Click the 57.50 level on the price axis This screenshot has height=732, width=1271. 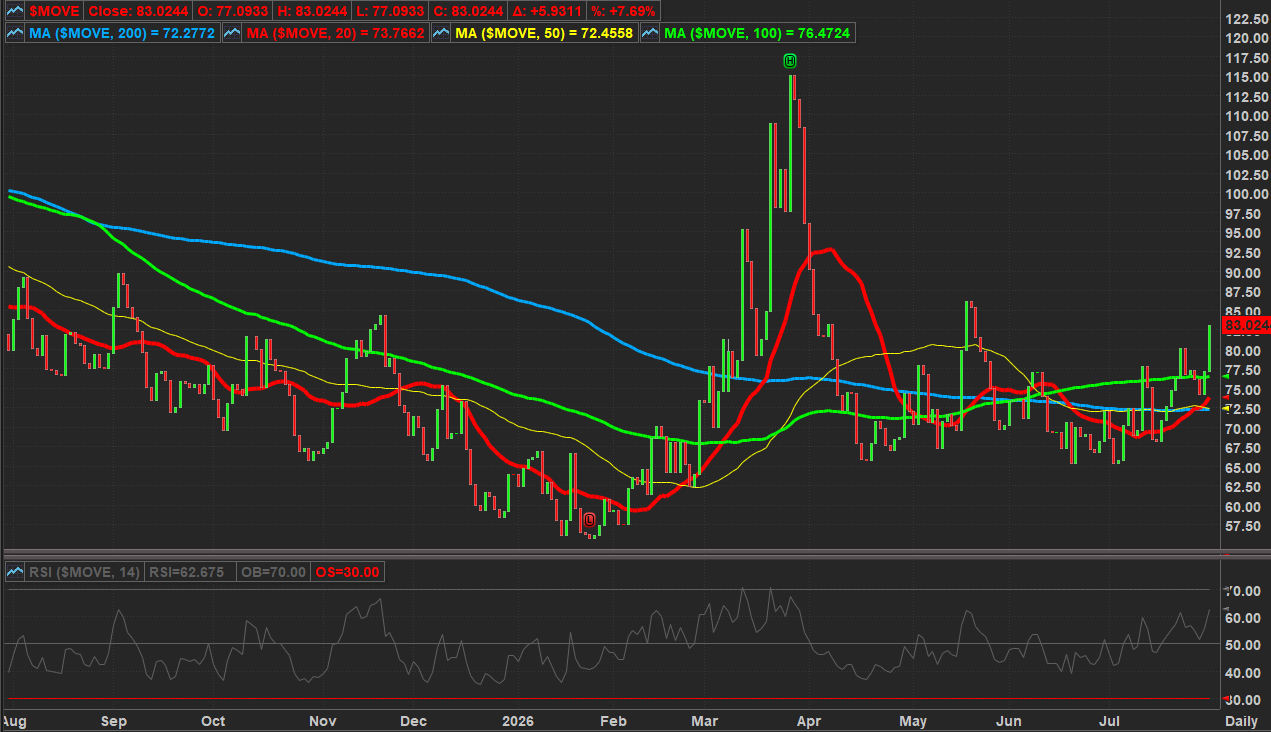(1245, 526)
